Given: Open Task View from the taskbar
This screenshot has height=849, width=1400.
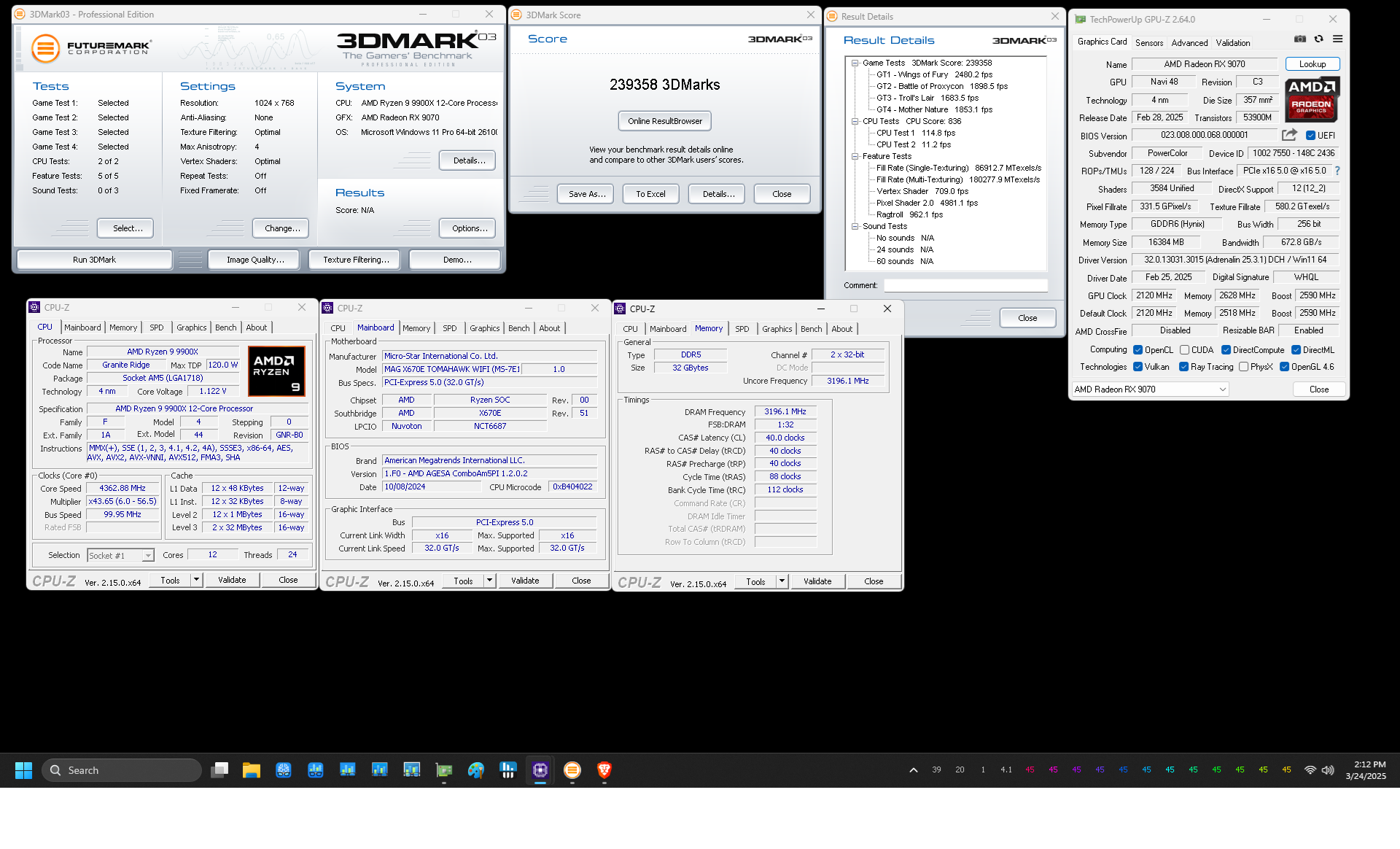Looking at the screenshot, I should pyautogui.click(x=219, y=770).
